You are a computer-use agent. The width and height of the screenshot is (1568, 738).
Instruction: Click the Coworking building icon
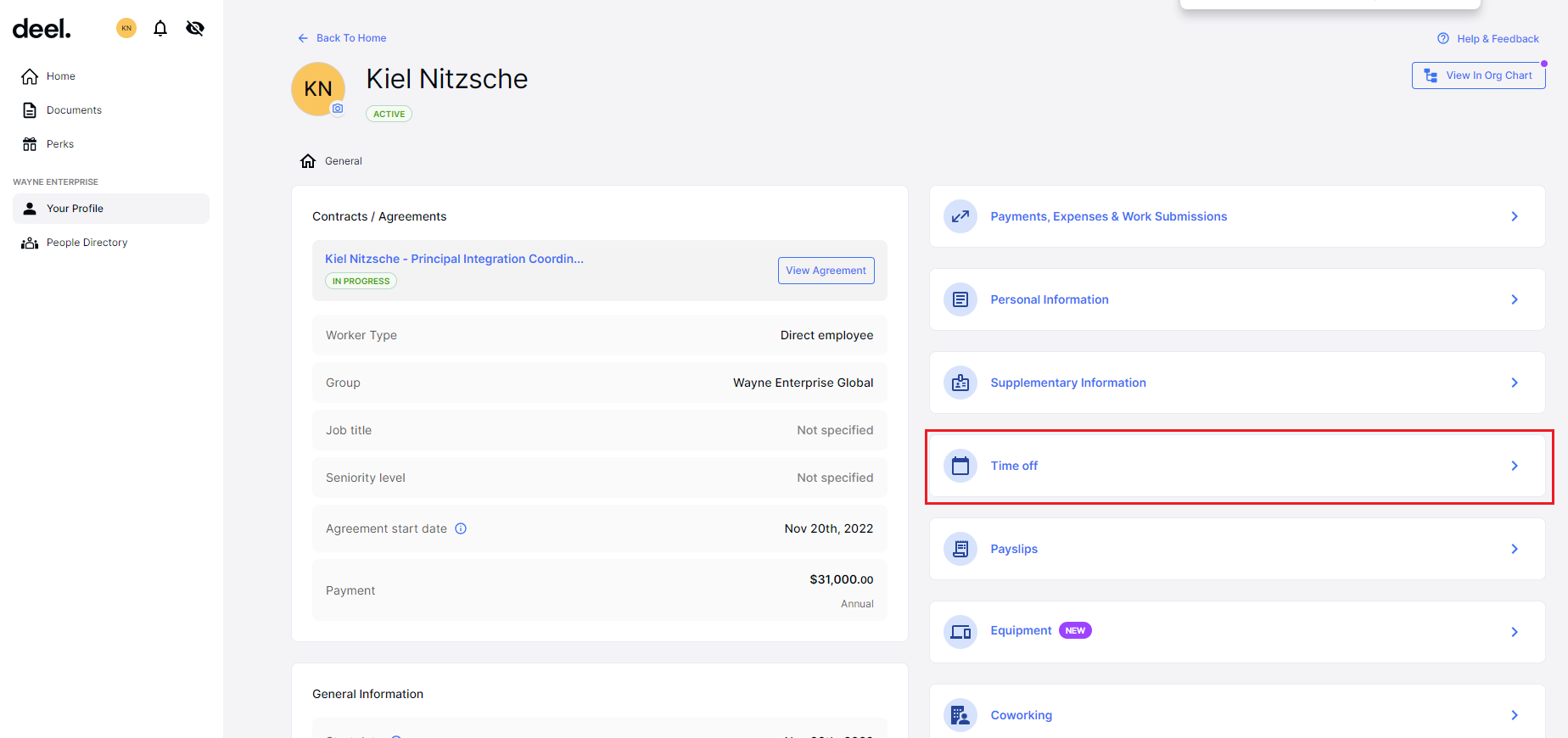[x=960, y=715]
